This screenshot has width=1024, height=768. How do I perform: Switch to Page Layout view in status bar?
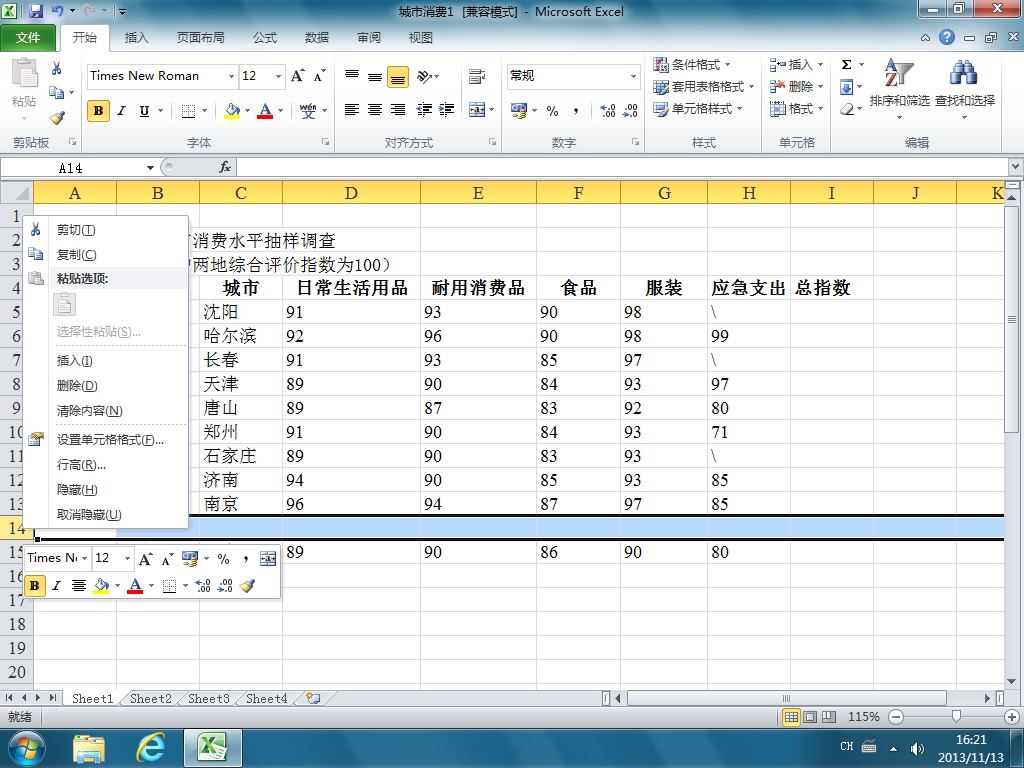click(810, 716)
